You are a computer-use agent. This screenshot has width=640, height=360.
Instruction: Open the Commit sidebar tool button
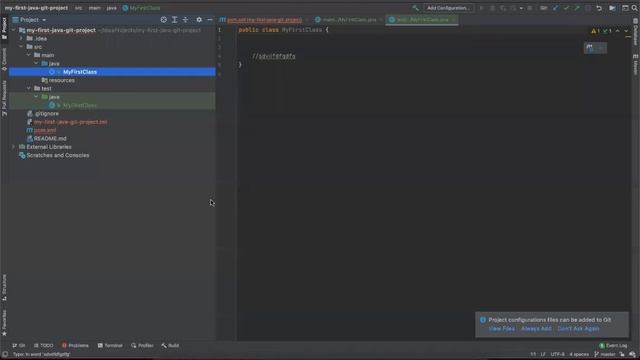4,59
